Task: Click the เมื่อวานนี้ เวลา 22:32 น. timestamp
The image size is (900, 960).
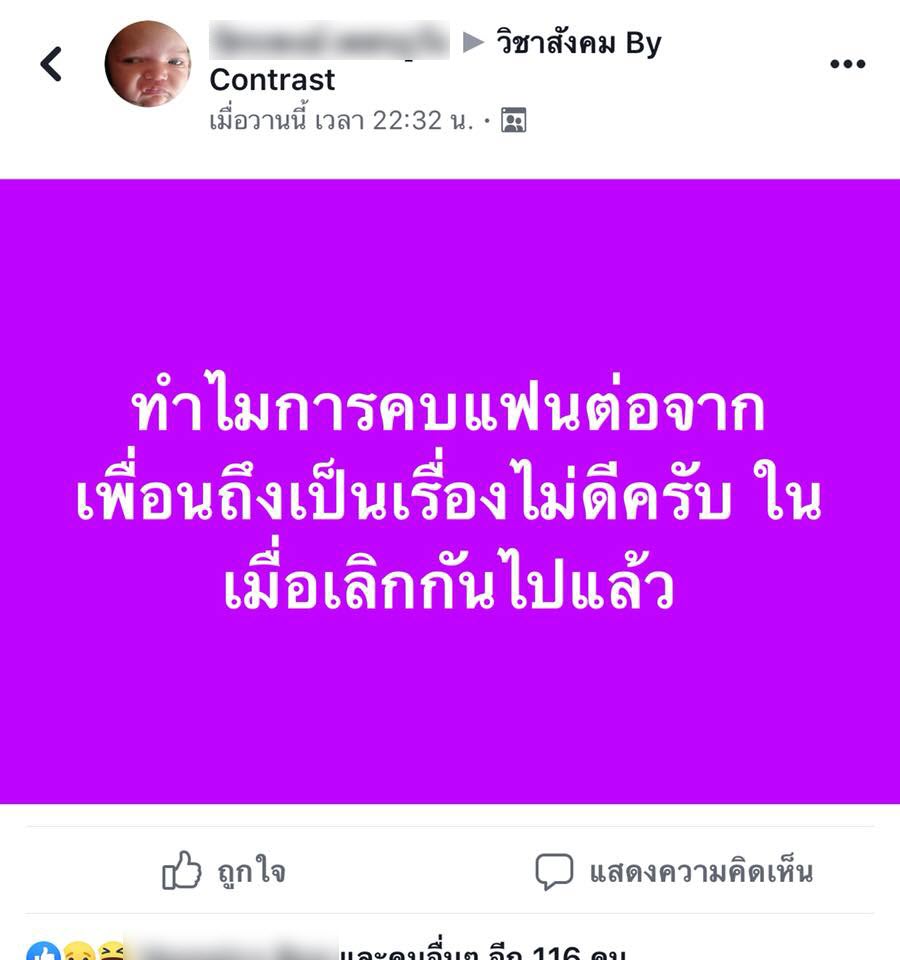Action: tap(342, 120)
